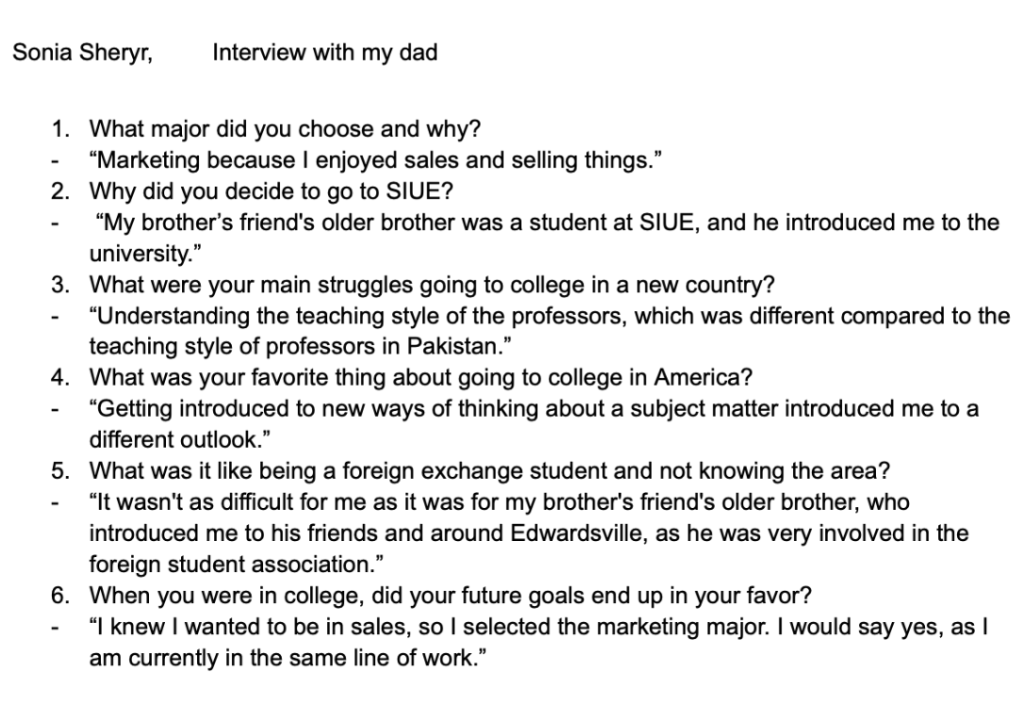The width and height of the screenshot is (1024, 705).
Task: Click question 2 'Why did you decide to go to SIUE?'
Action: click(271, 191)
